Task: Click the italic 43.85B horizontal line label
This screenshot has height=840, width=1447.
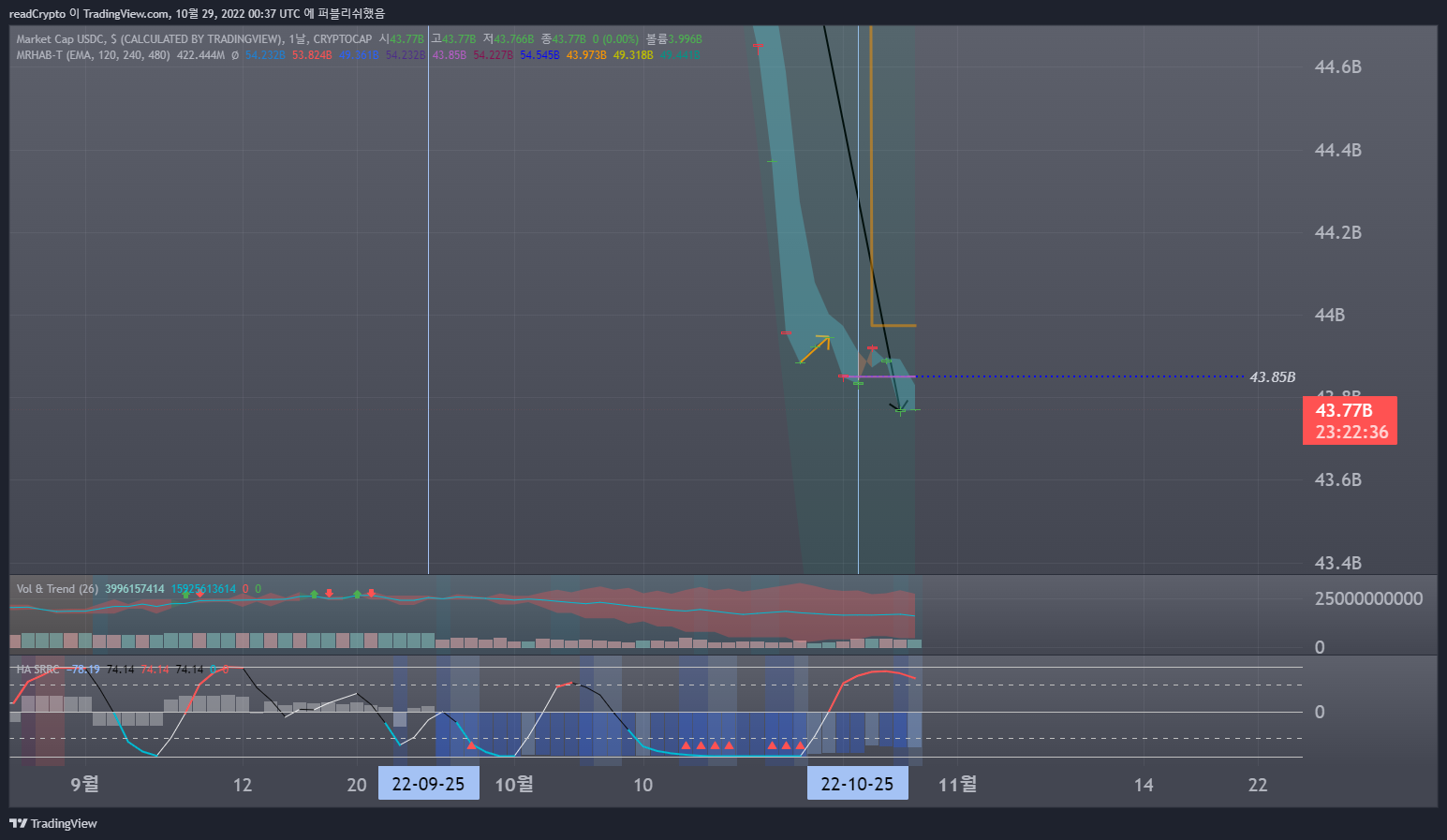Action: (1272, 377)
